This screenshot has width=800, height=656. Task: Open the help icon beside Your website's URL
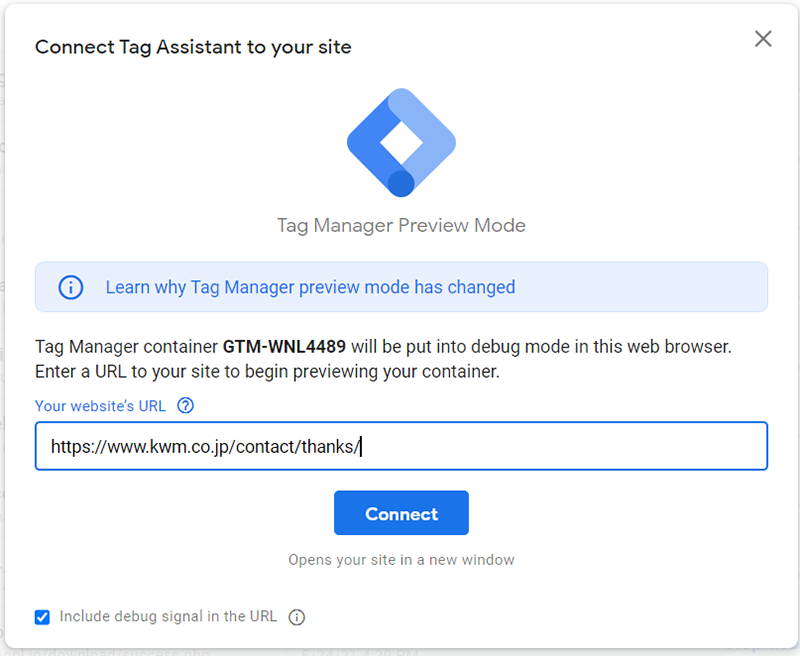coord(185,406)
